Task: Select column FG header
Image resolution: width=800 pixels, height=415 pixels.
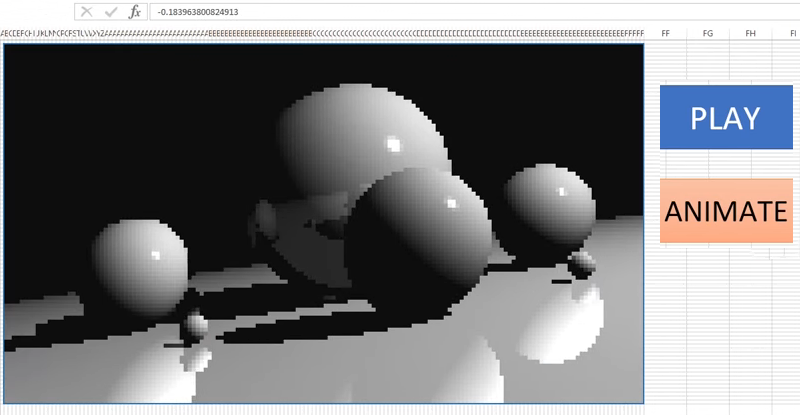Action: click(x=708, y=33)
